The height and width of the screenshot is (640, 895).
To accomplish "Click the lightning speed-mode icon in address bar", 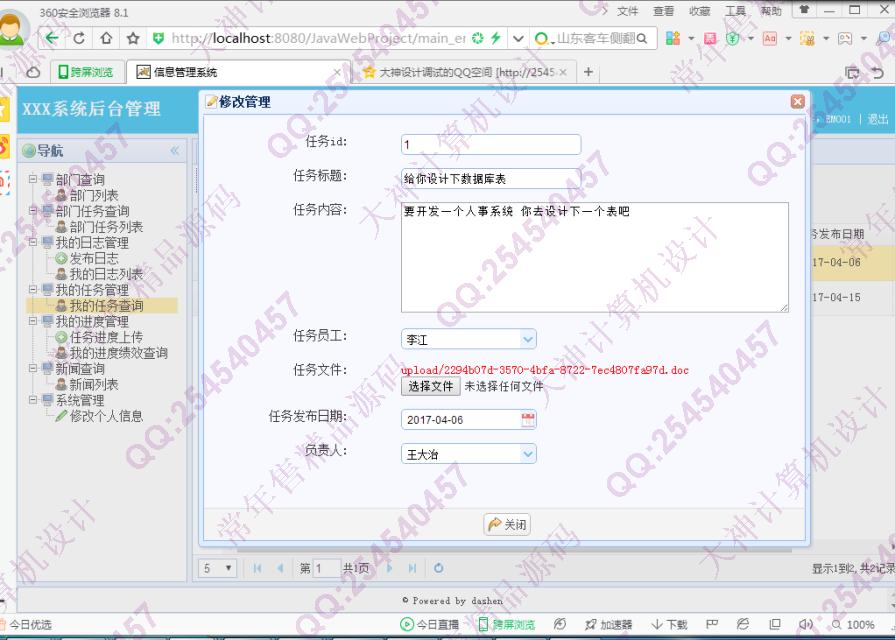I will 495,38.
